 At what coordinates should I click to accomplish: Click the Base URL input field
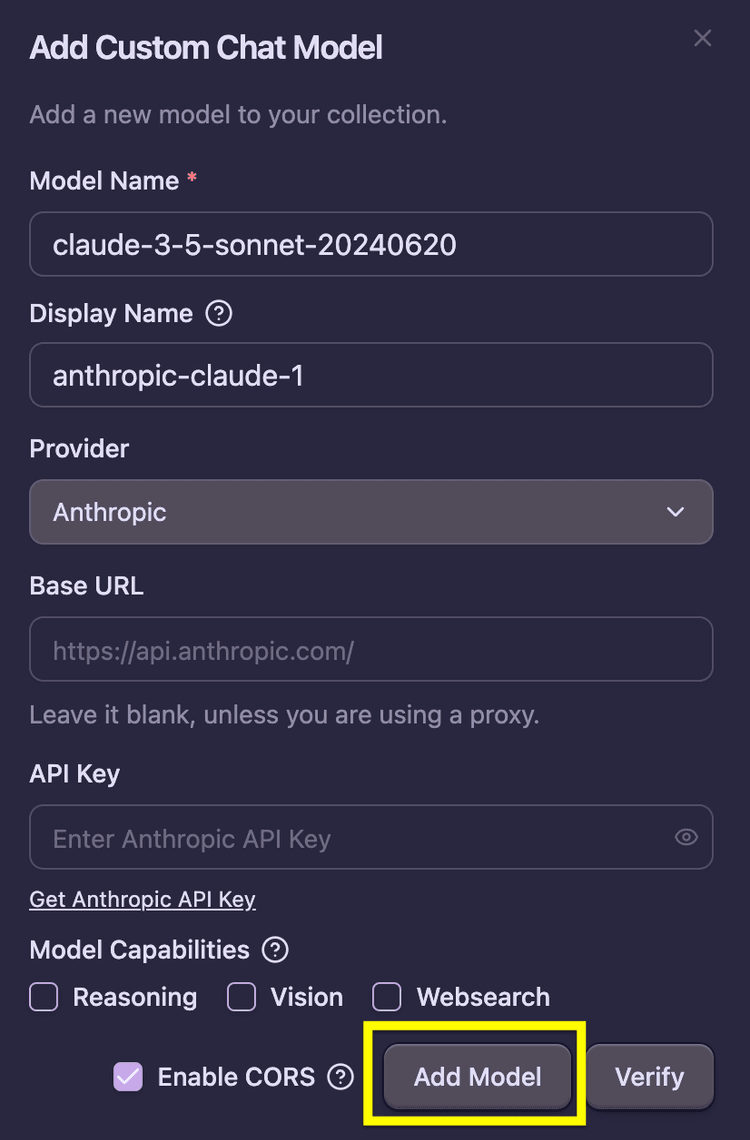pos(371,649)
